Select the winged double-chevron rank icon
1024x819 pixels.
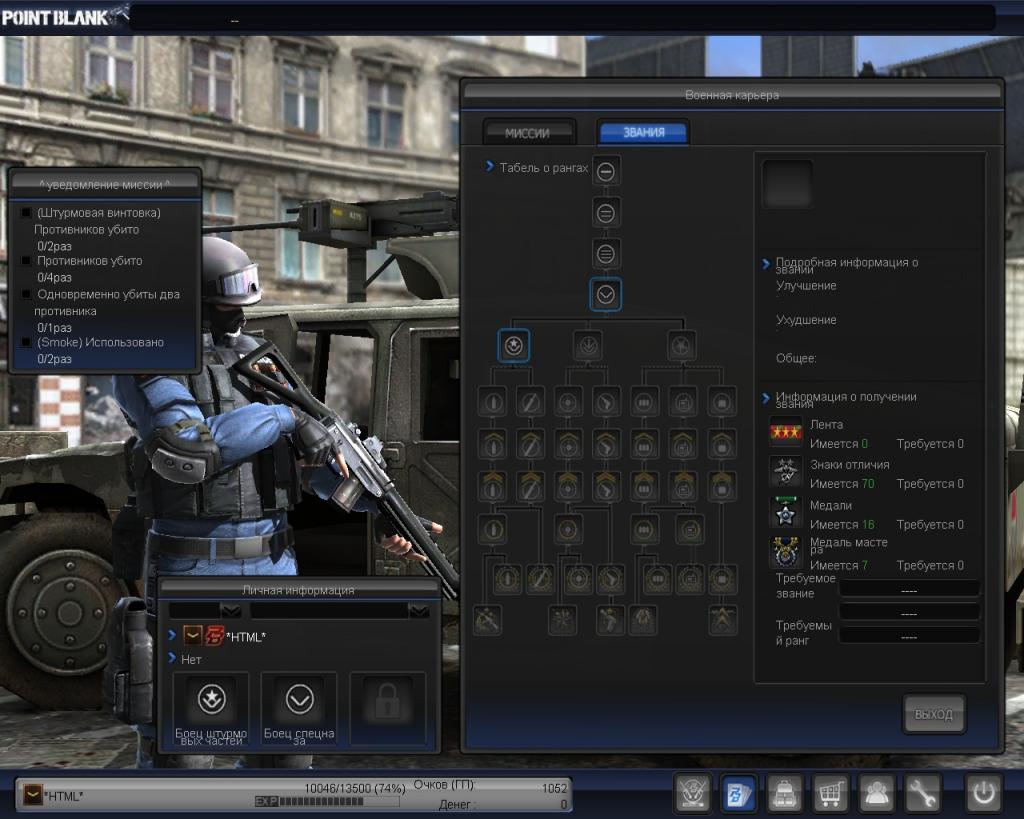pos(722,620)
